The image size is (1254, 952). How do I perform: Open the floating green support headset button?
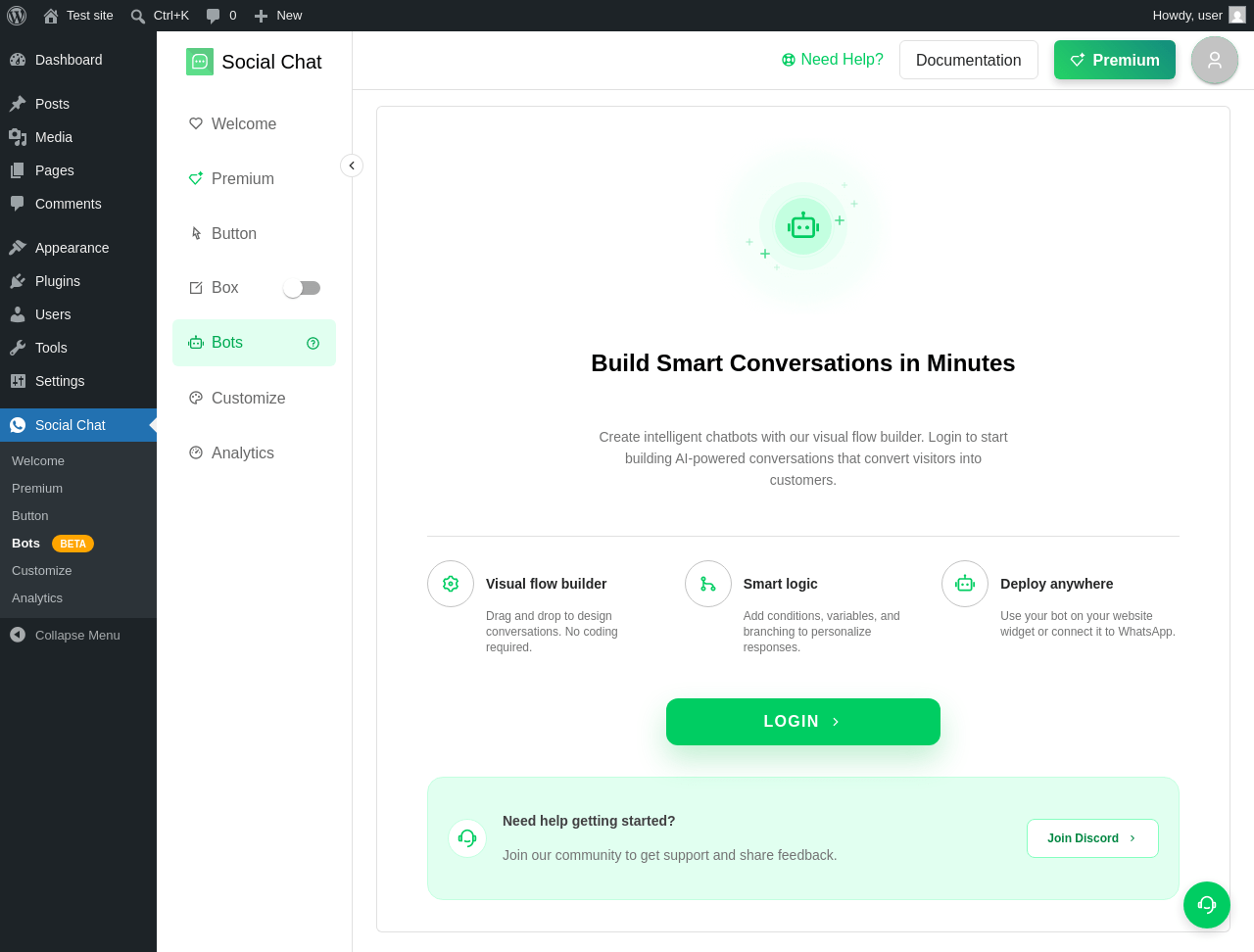[1207, 905]
